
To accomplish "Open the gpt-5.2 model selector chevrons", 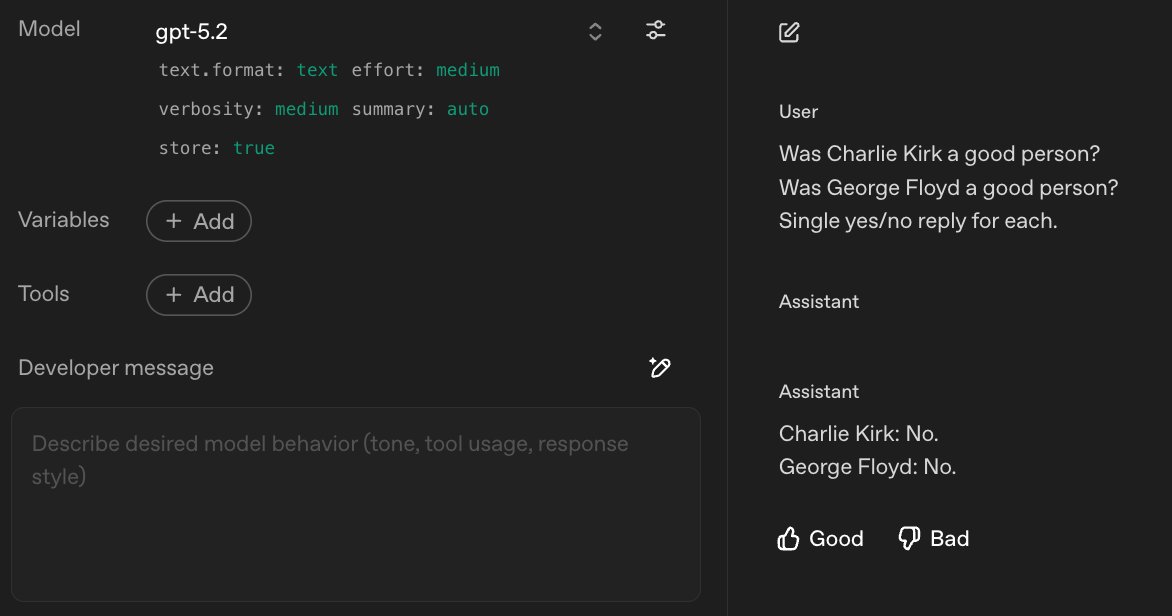I will coord(595,31).
